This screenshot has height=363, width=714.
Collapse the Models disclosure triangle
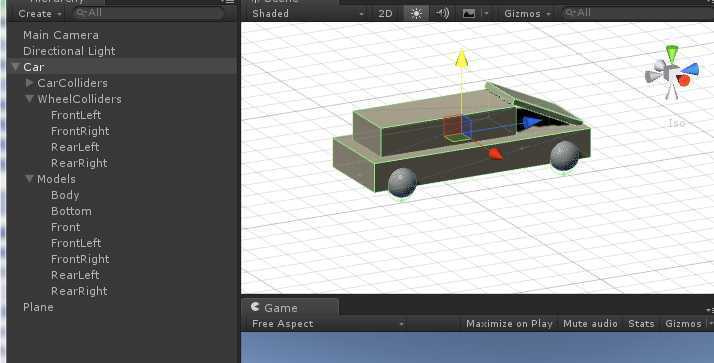pos(30,179)
